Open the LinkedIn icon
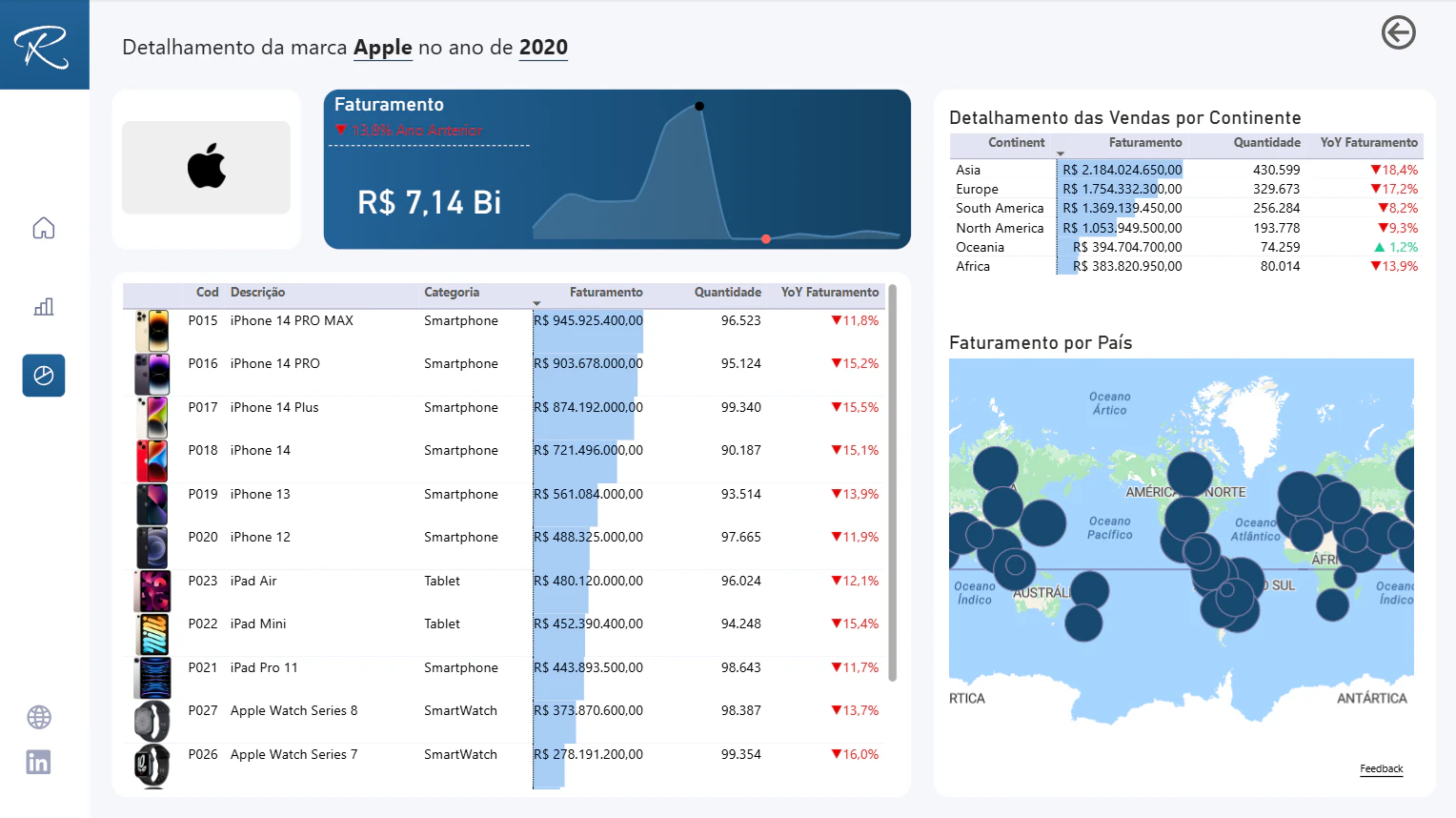This screenshot has height=818, width=1456. coord(38,762)
